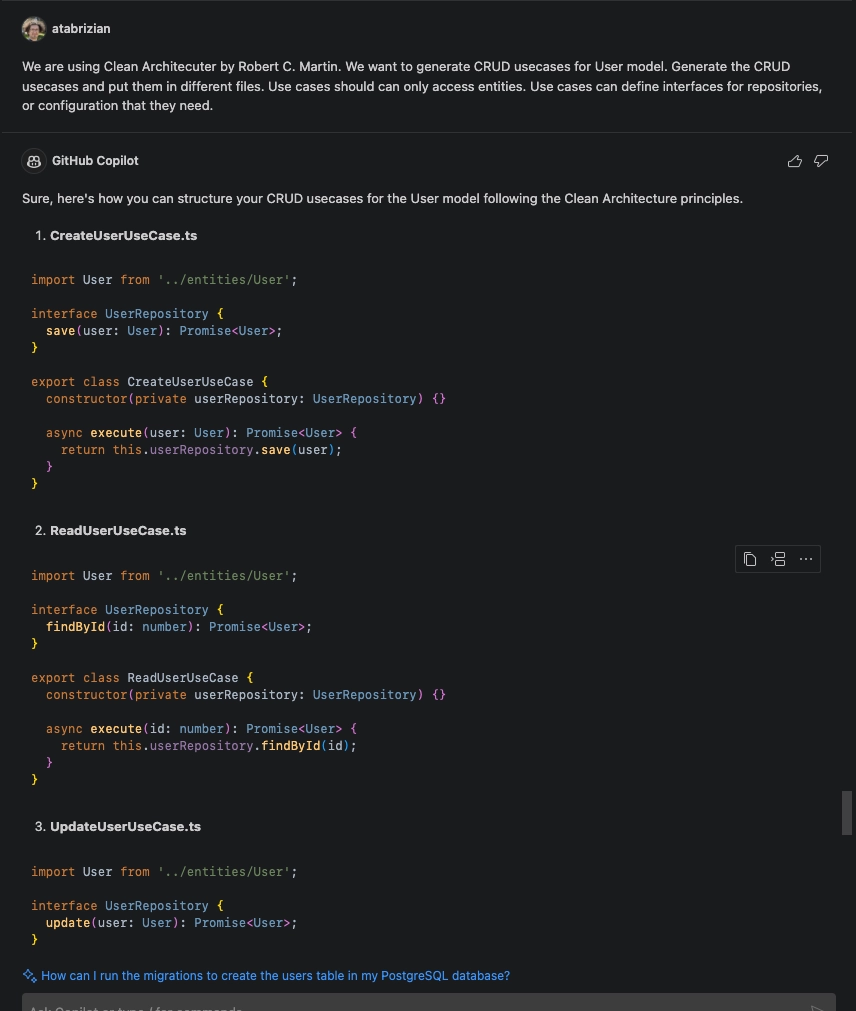Click the chat panel scrollbar thumb
856x1011 pixels.
click(847, 812)
